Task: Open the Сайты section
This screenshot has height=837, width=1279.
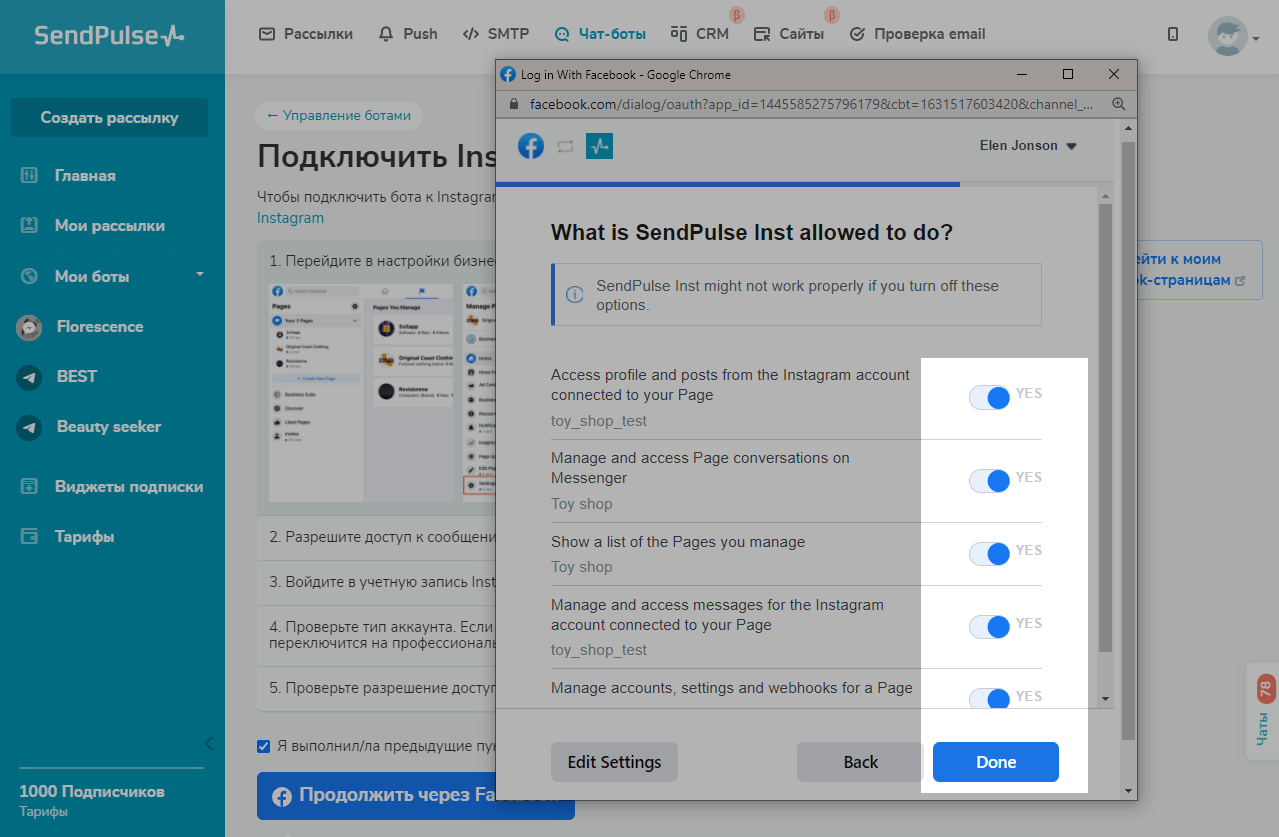Action: [789, 34]
